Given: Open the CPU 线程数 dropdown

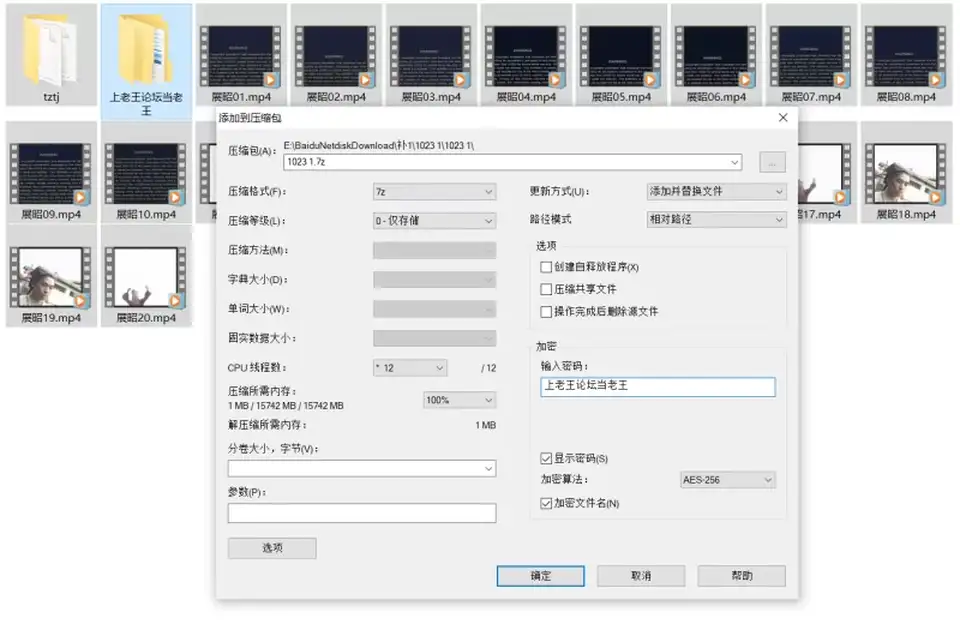Looking at the screenshot, I should [410, 367].
